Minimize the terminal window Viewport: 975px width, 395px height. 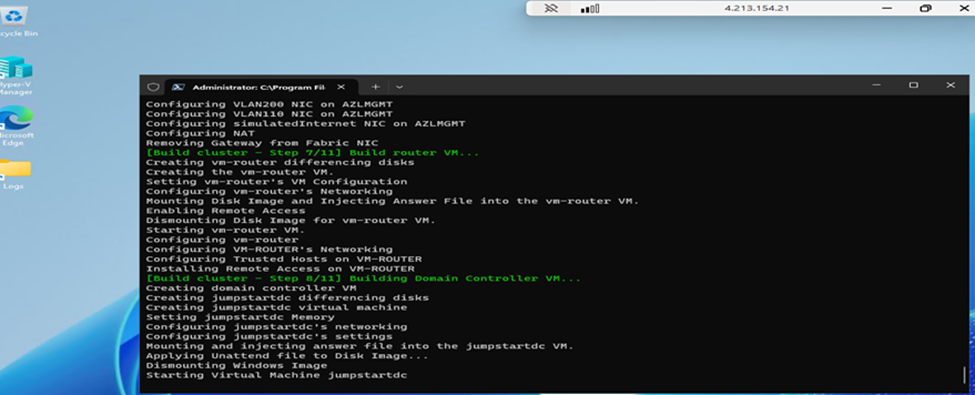(876, 85)
